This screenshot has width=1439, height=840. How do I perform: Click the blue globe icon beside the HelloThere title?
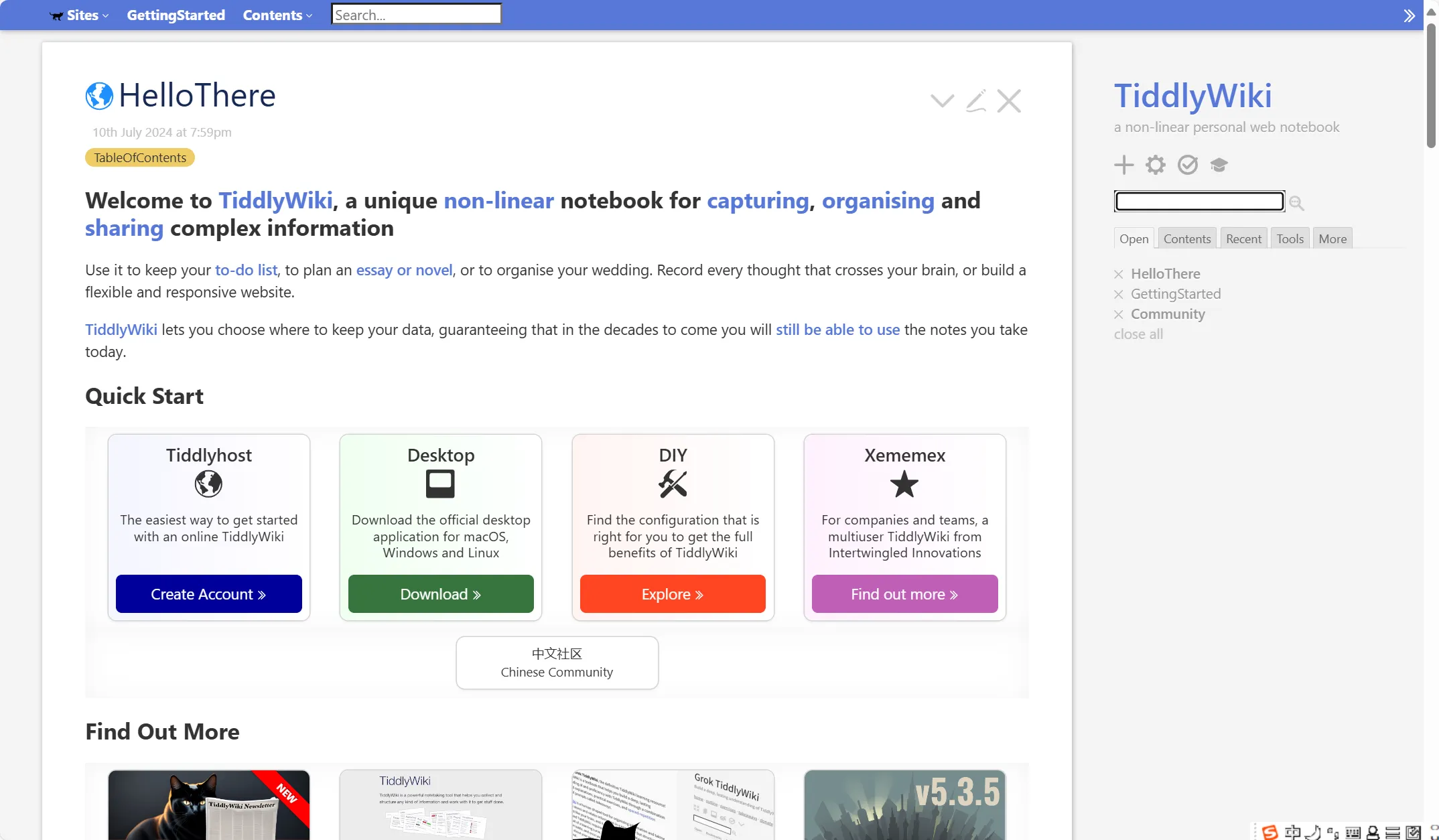(99, 96)
